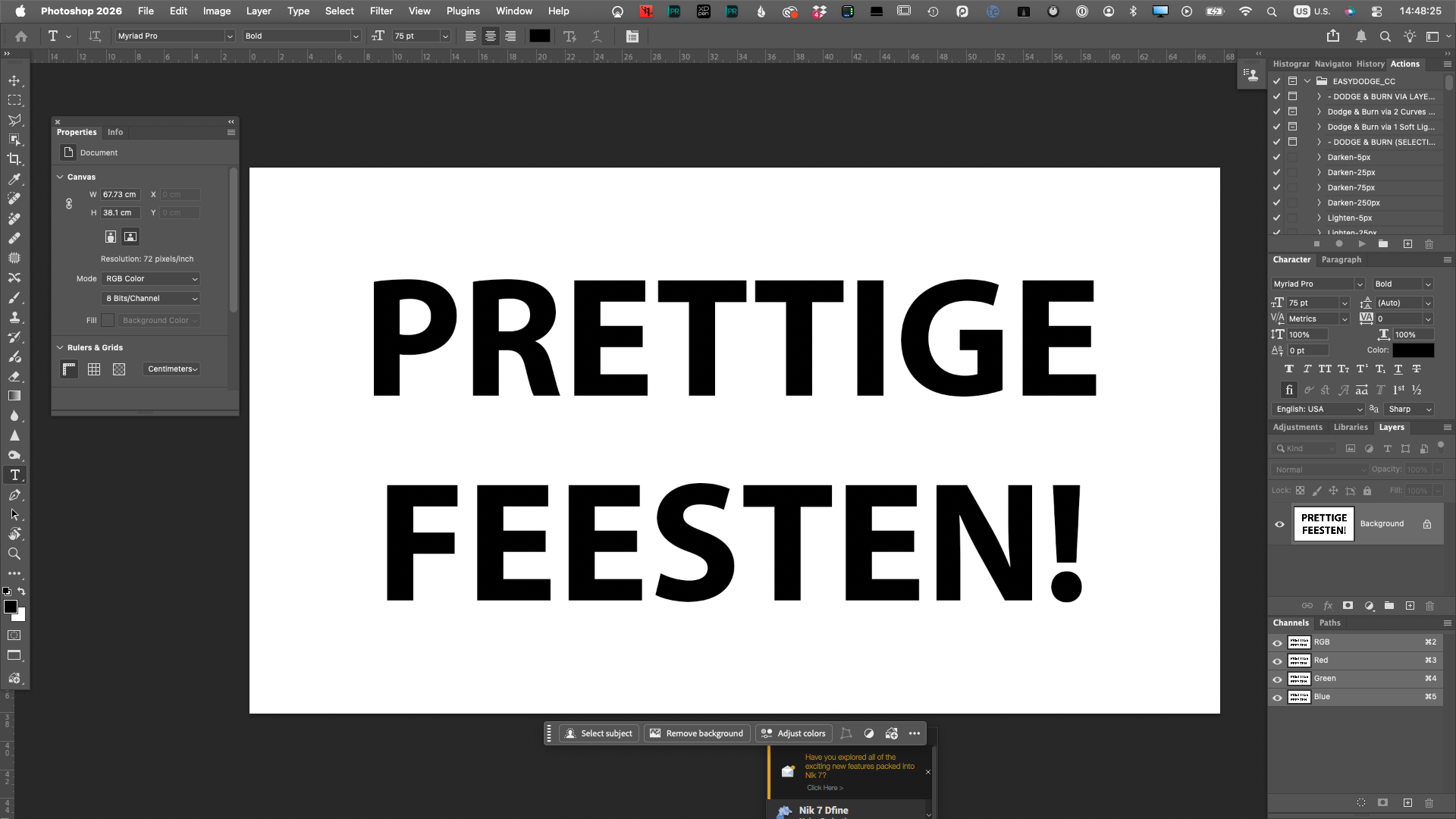Select the Crop tool
The width and height of the screenshot is (1456, 819).
(14, 159)
